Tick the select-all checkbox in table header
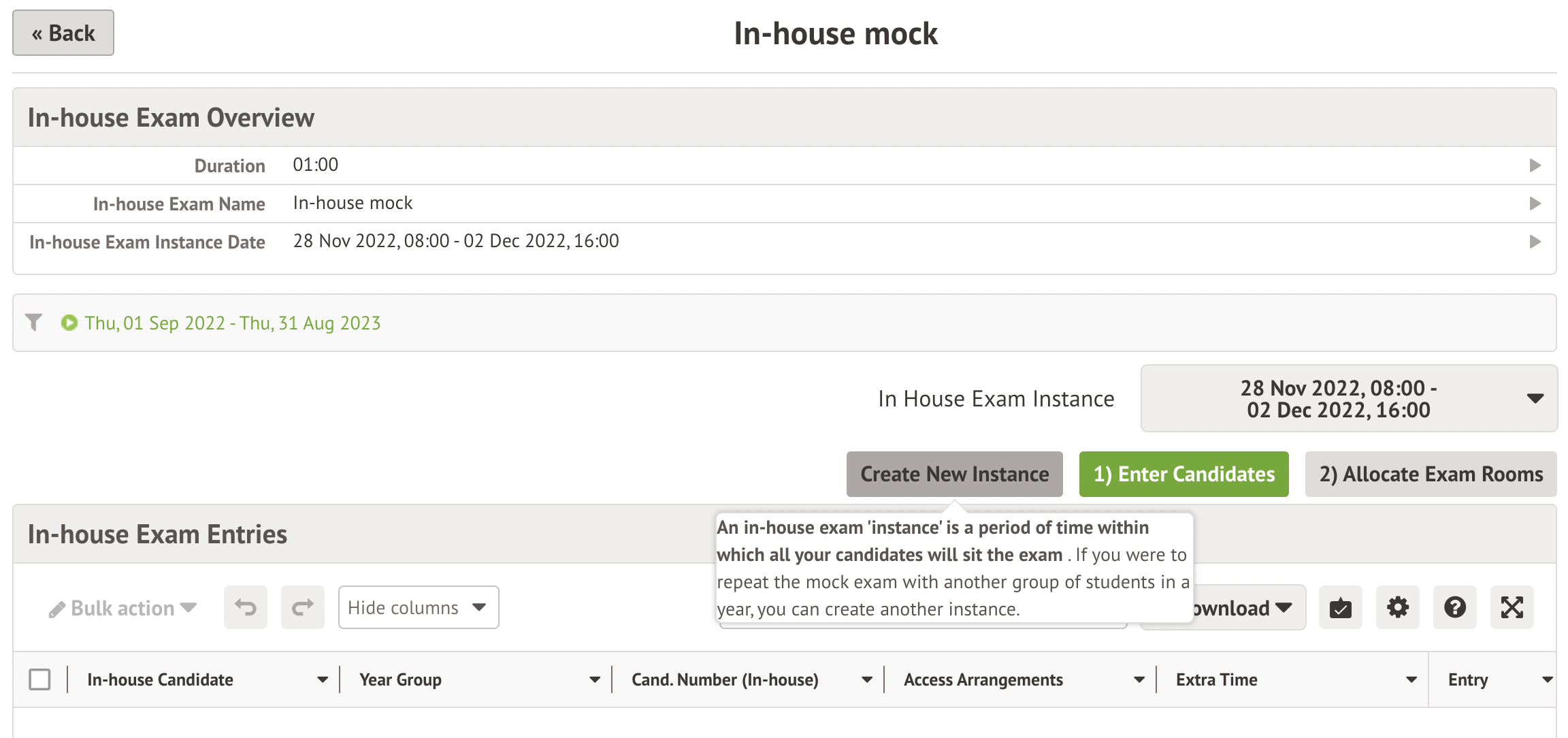1568x738 pixels. pos(40,679)
